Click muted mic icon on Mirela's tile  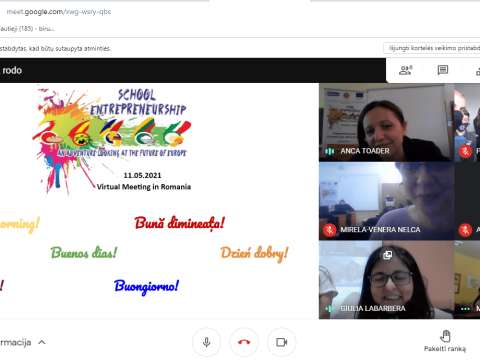[x=330, y=230]
